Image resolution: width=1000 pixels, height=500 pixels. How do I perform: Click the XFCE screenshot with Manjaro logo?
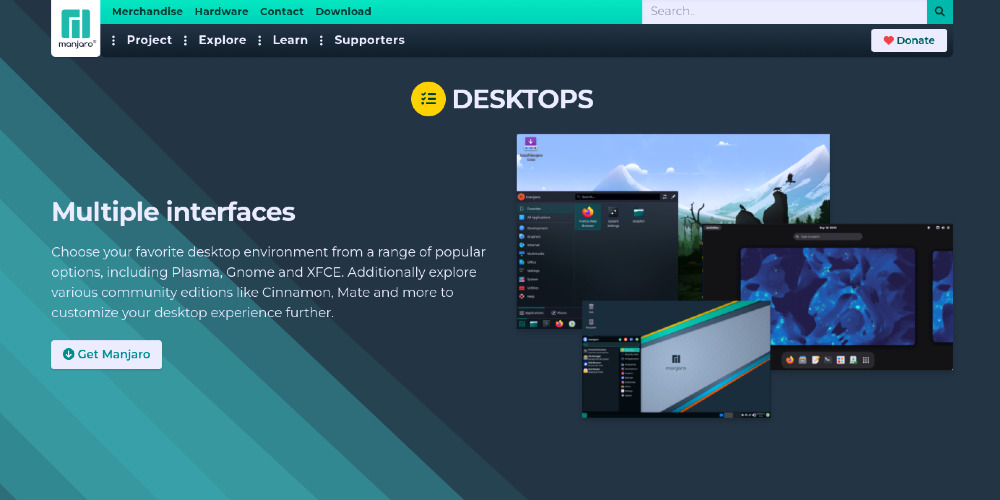[x=676, y=360]
